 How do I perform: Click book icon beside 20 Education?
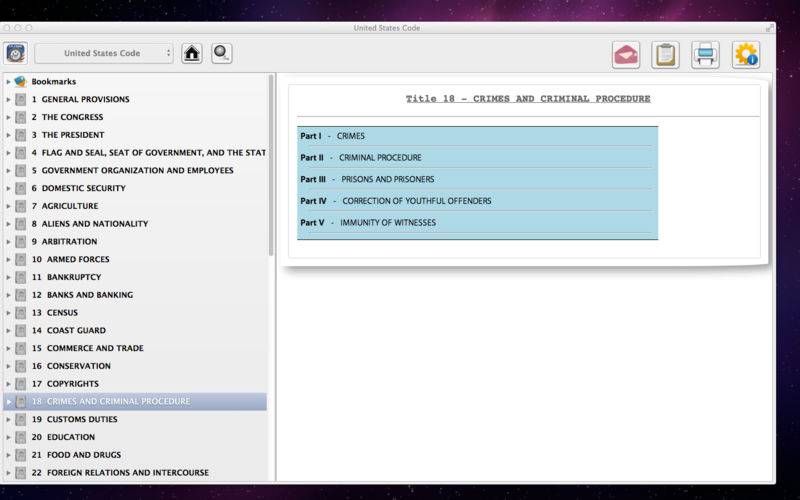20,437
